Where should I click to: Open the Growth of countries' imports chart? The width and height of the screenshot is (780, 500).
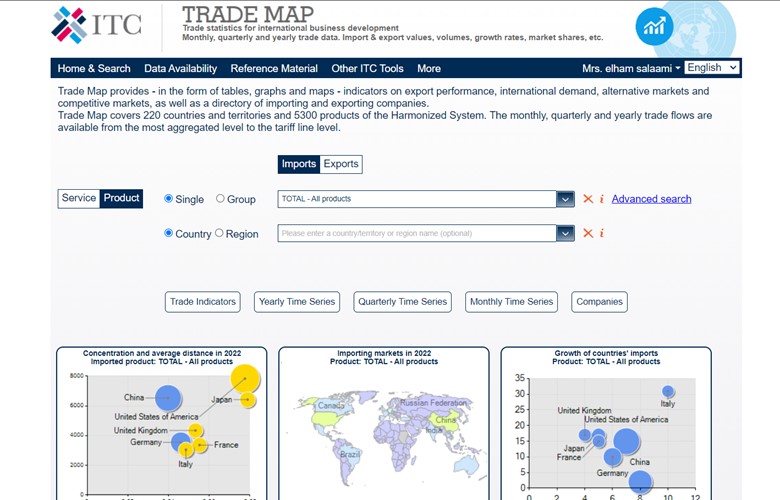(606, 423)
